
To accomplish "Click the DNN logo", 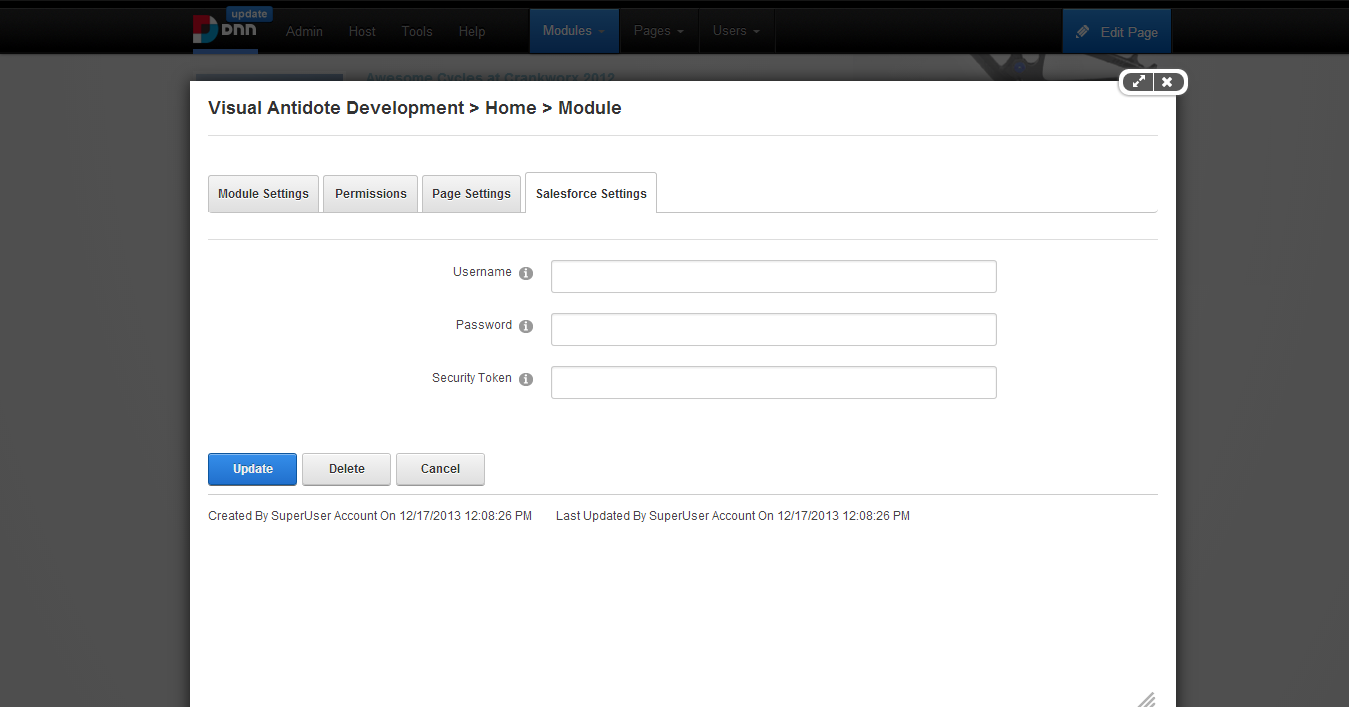I will click(225, 31).
